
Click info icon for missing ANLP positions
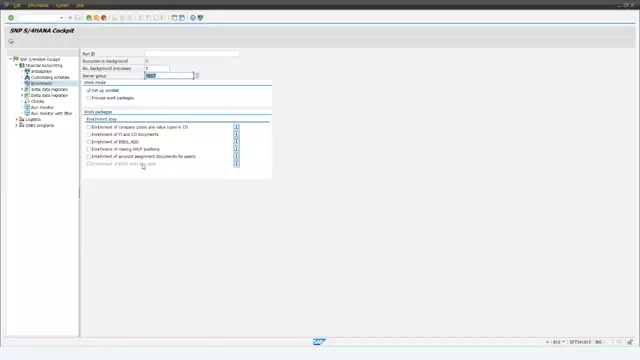pos(236,149)
